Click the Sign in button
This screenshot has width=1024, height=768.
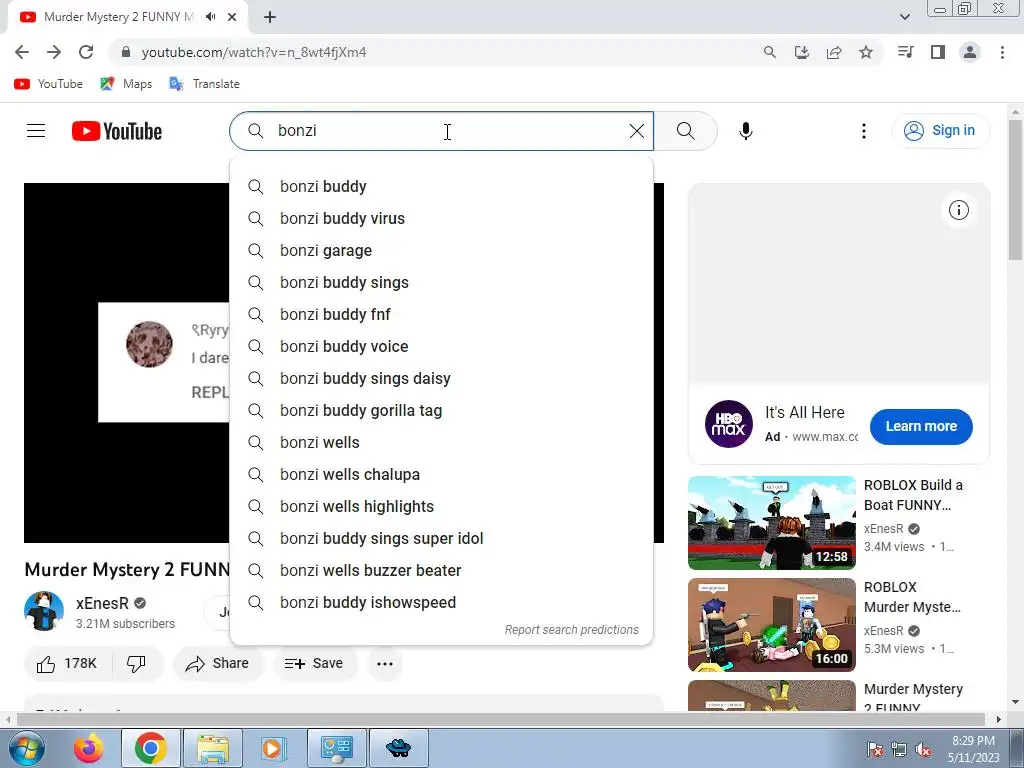click(x=941, y=131)
